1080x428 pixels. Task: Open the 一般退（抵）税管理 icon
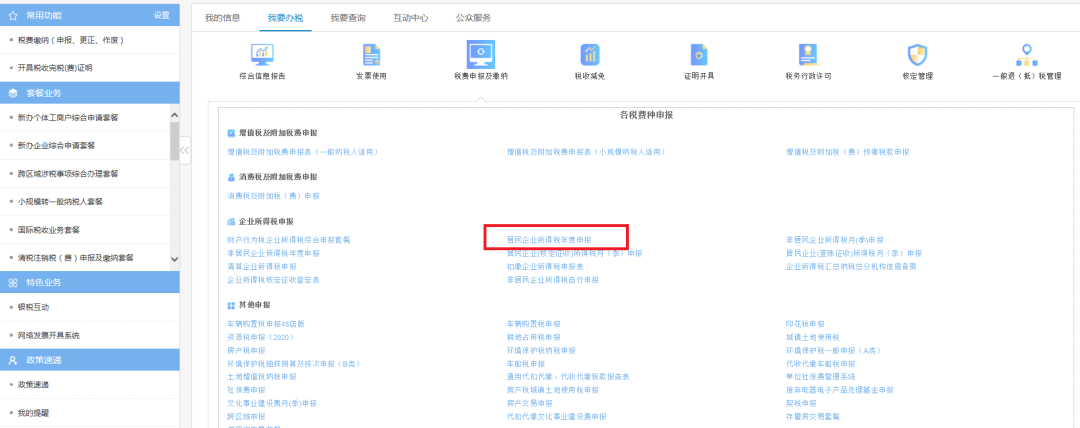(x=1026, y=54)
